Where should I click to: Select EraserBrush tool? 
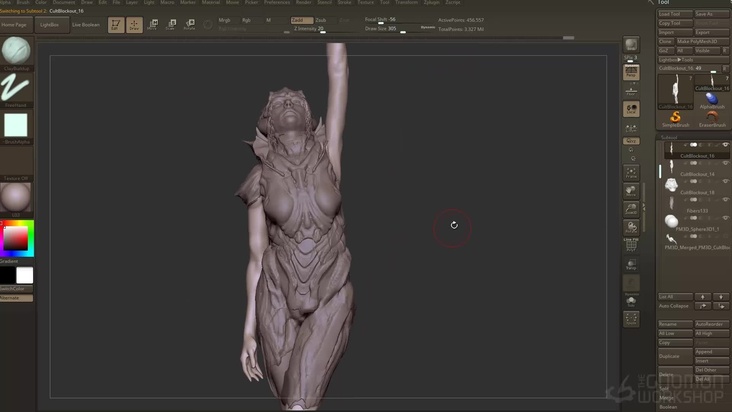click(x=712, y=119)
